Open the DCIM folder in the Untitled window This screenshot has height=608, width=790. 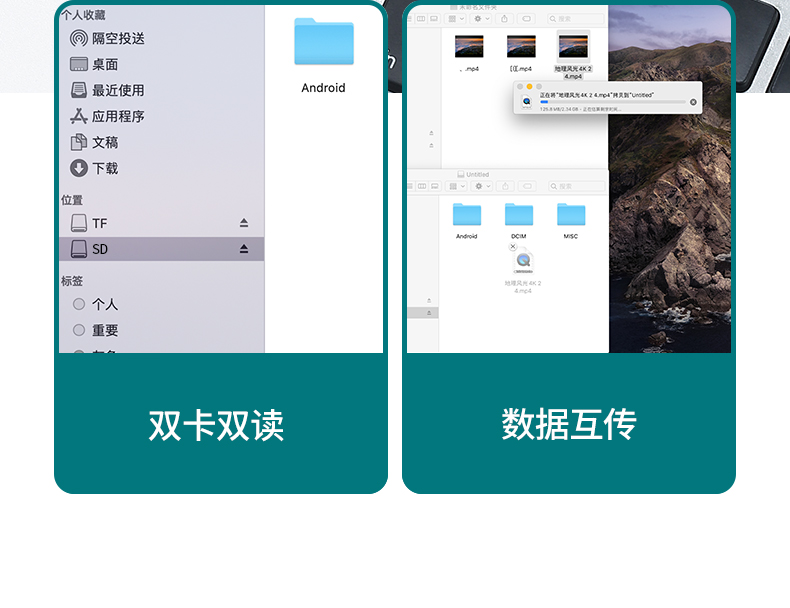tap(518, 215)
